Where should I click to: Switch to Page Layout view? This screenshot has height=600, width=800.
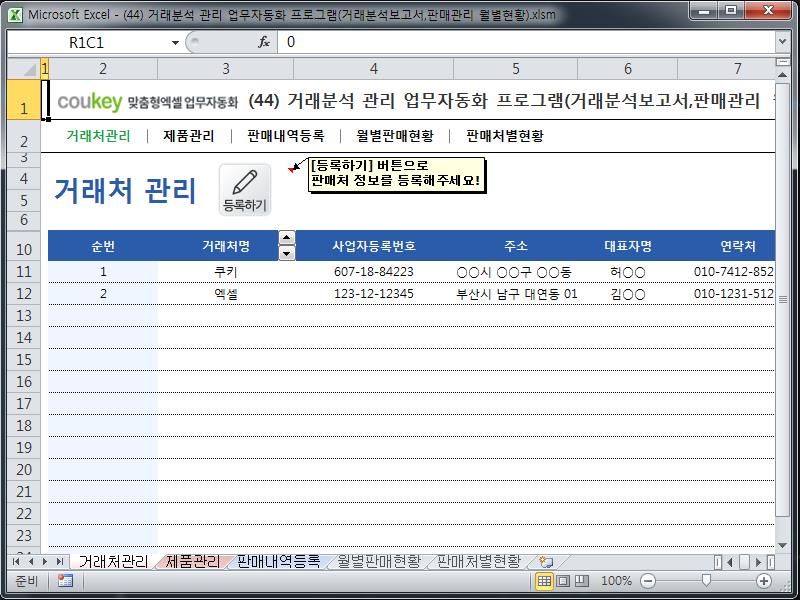point(563,581)
